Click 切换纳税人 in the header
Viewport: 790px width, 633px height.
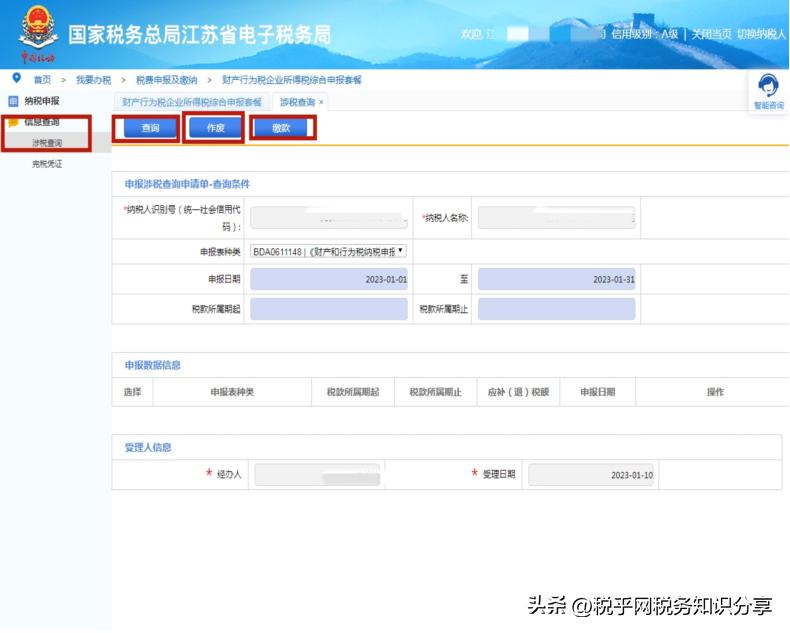(x=761, y=34)
